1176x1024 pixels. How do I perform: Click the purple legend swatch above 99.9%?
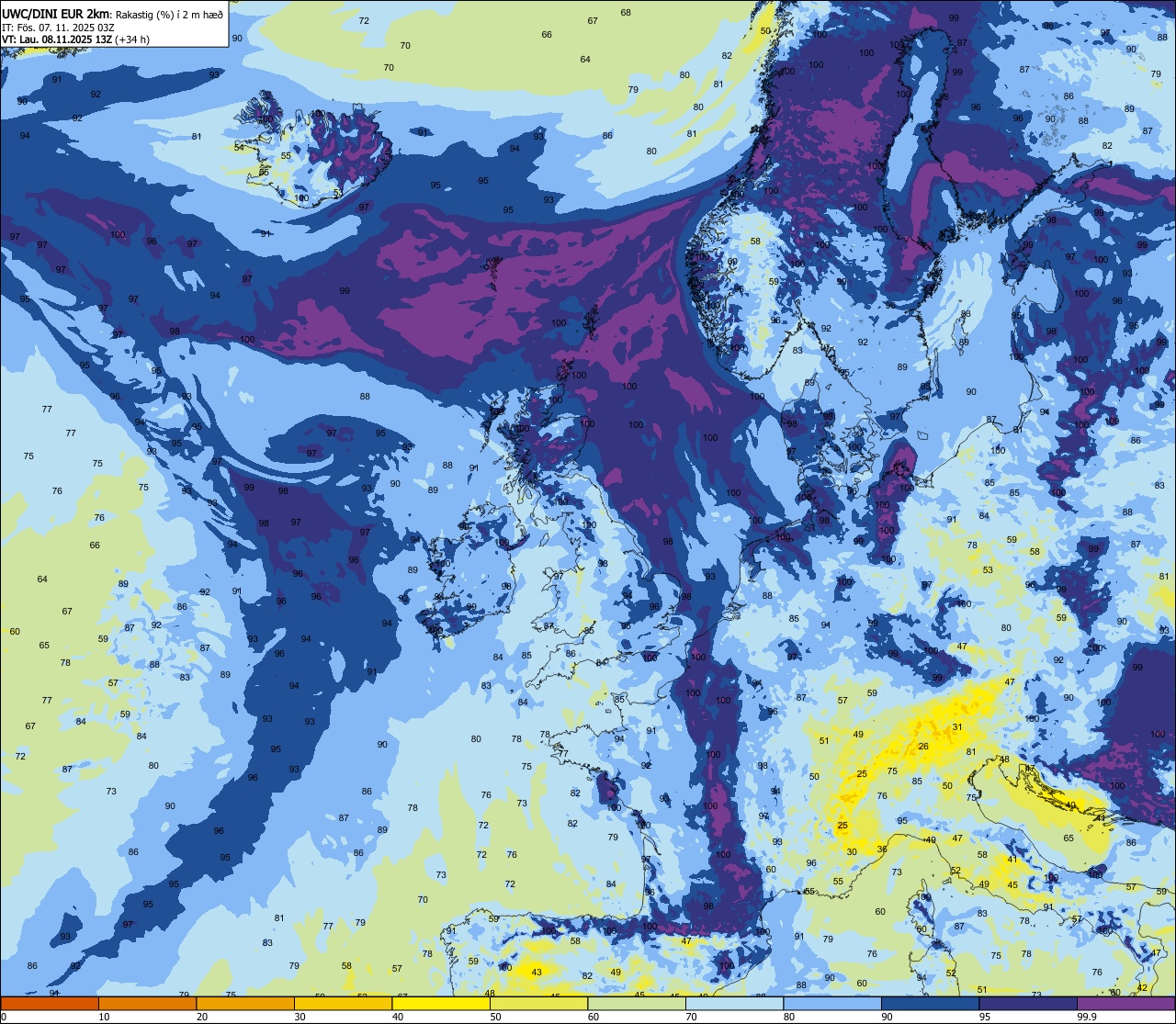[x=1125, y=1004]
